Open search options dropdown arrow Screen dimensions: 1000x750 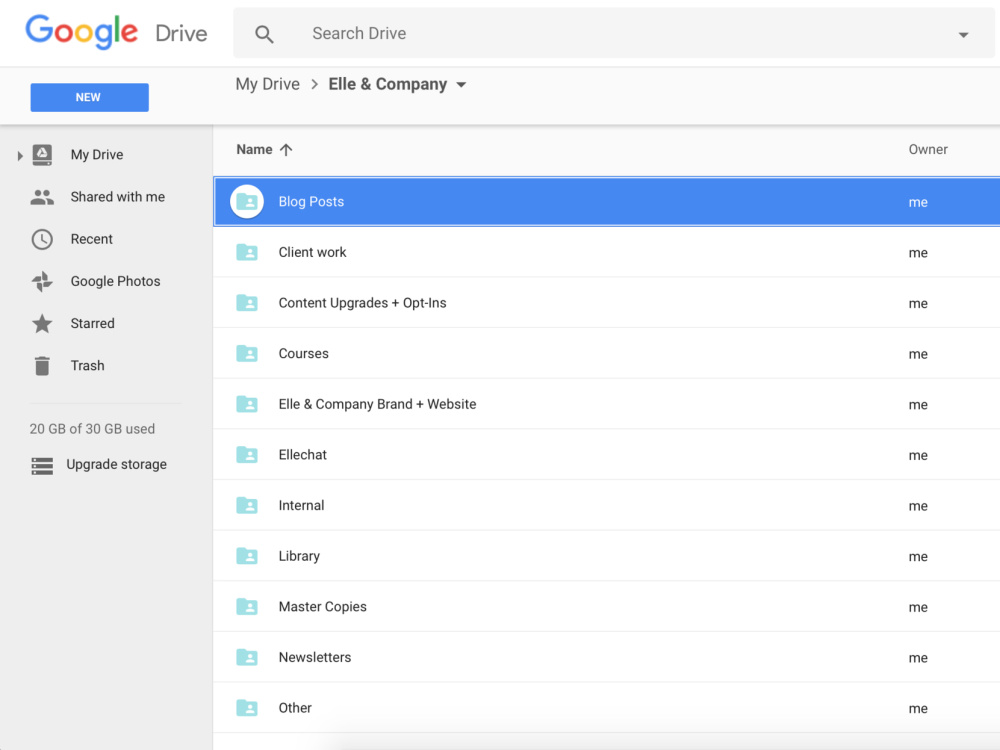pyautogui.click(x=963, y=34)
